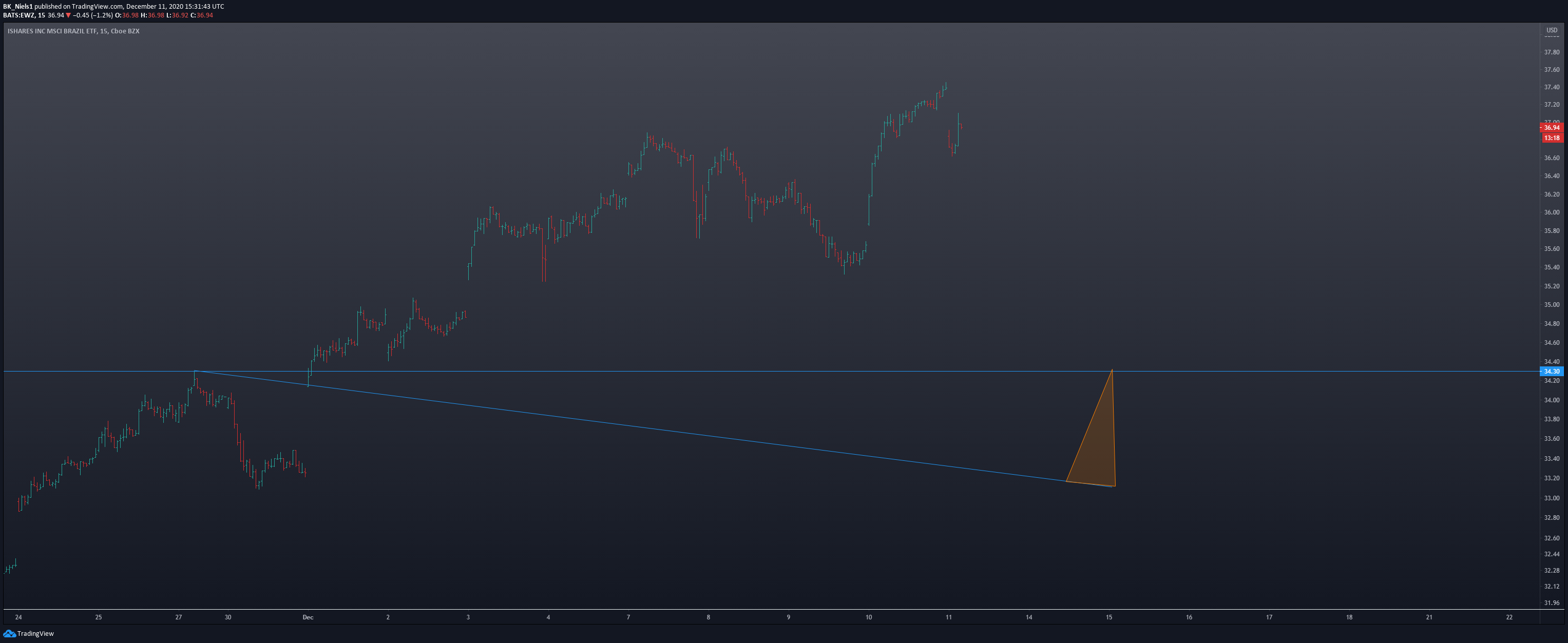The height and width of the screenshot is (643, 1568).
Task: Click the 36.40 price axis label
Action: pos(1552,177)
